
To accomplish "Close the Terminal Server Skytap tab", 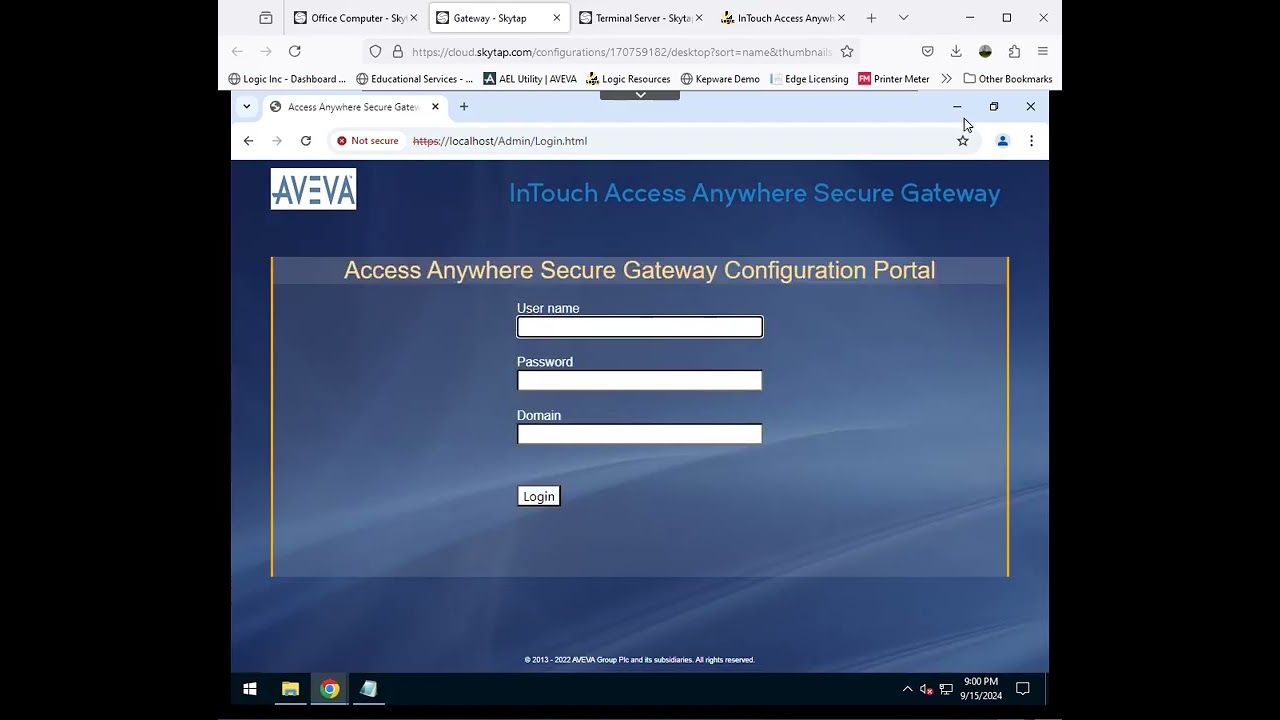I will [699, 18].
